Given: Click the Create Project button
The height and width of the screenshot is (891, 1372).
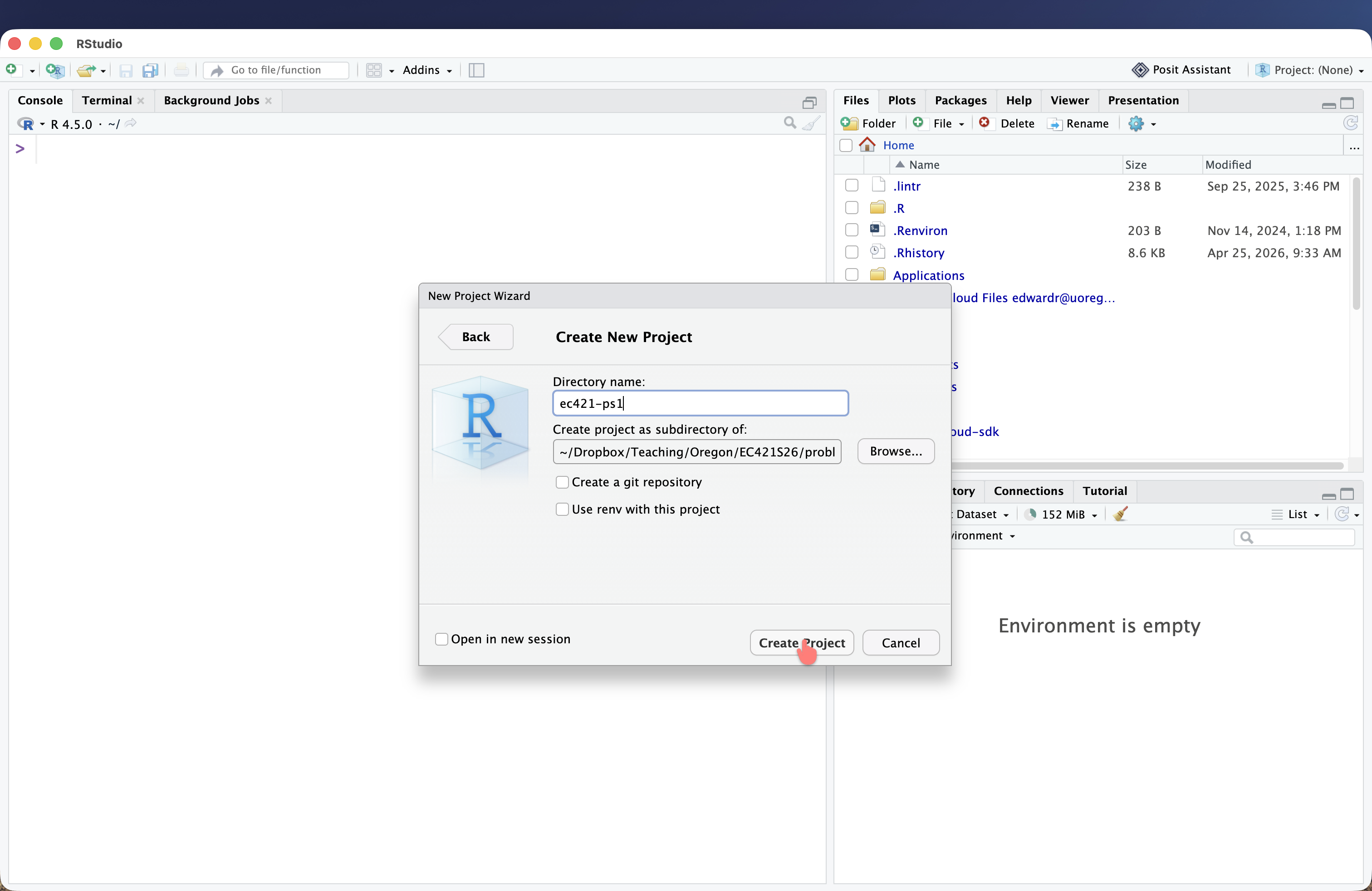Looking at the screenshot, I should click(x=801, y=642).
